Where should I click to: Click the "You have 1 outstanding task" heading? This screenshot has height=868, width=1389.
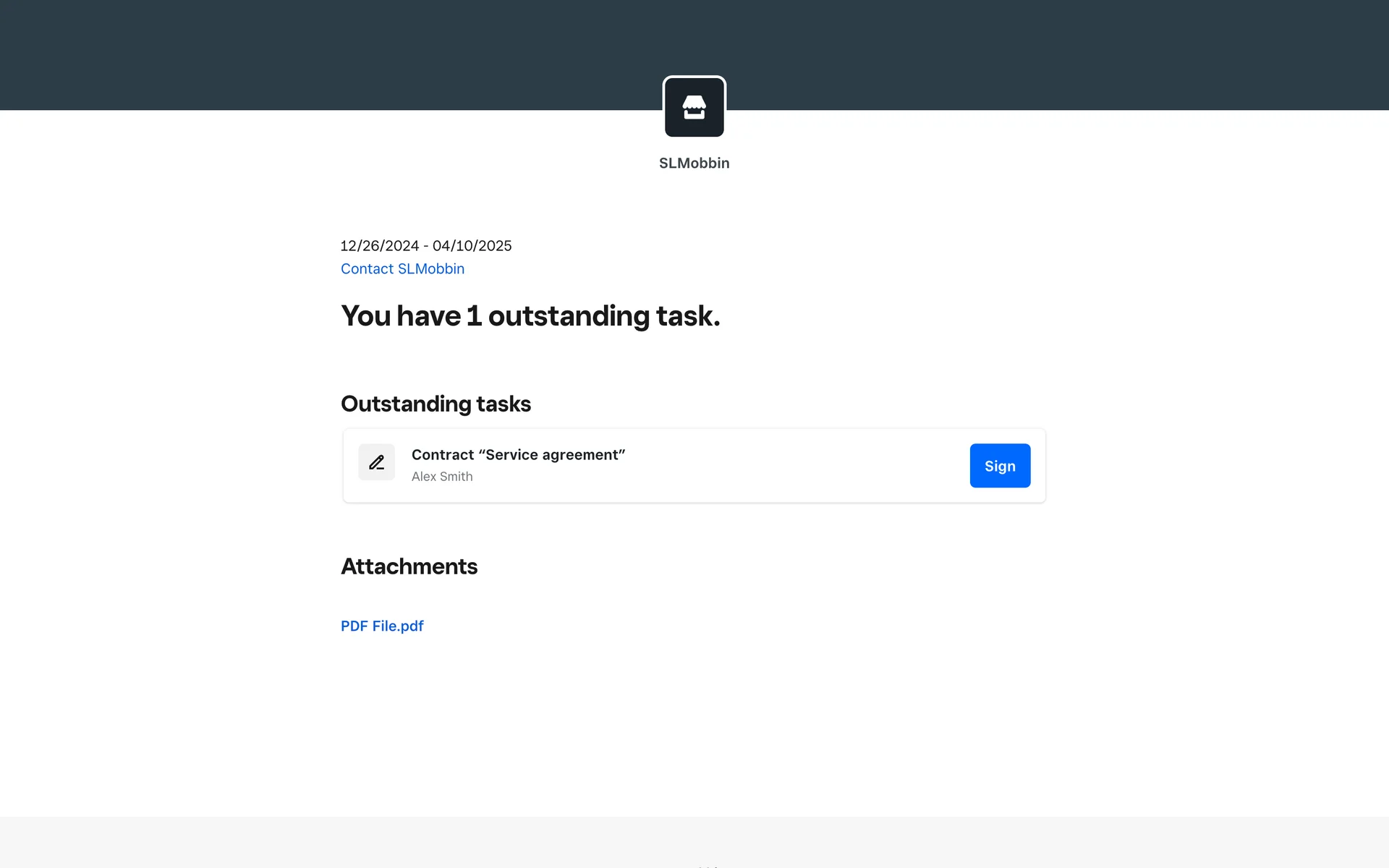click(530, 316)
